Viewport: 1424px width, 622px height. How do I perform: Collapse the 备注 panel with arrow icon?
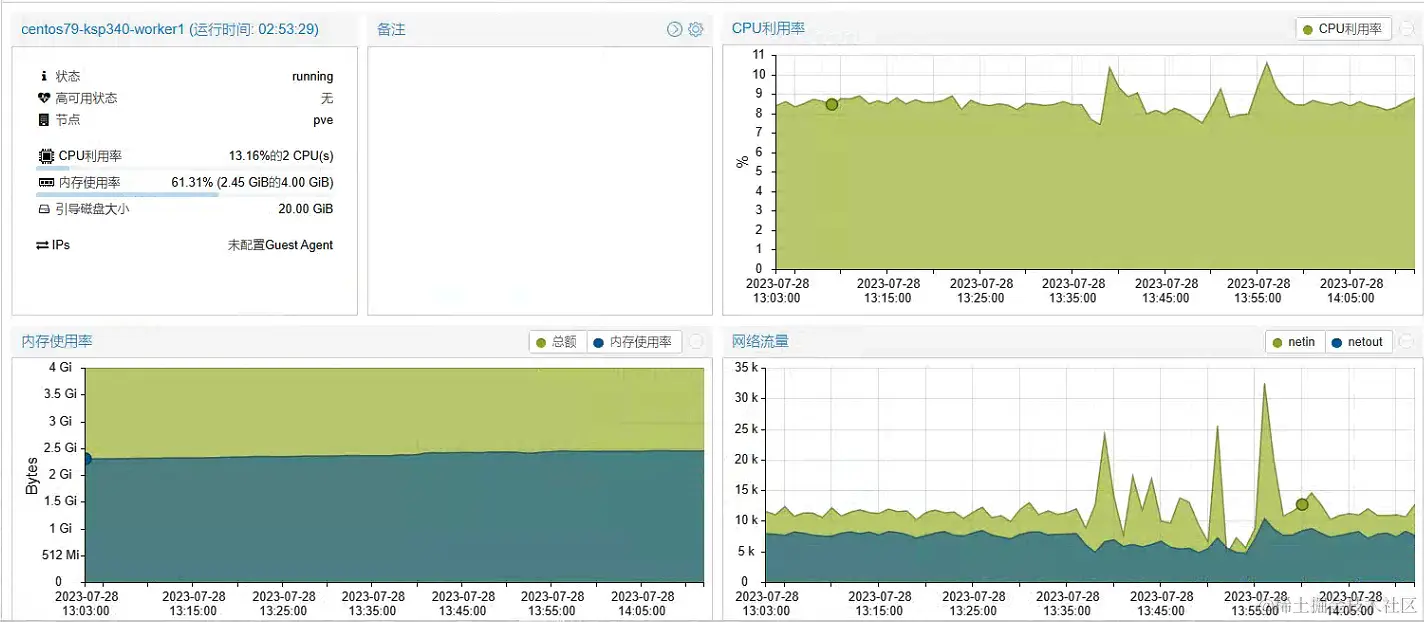pyautogui.click(x=674, y=30)
